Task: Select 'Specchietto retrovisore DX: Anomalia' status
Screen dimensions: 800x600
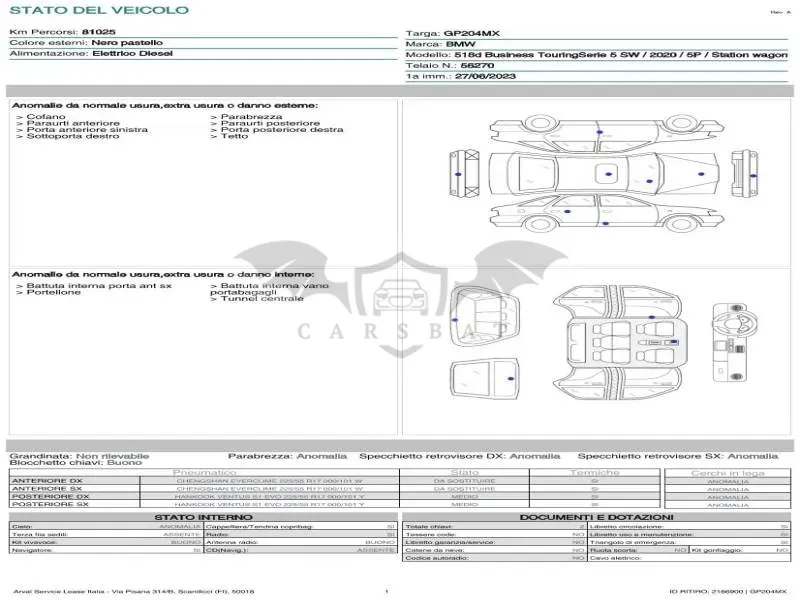Action: (460, 456)
